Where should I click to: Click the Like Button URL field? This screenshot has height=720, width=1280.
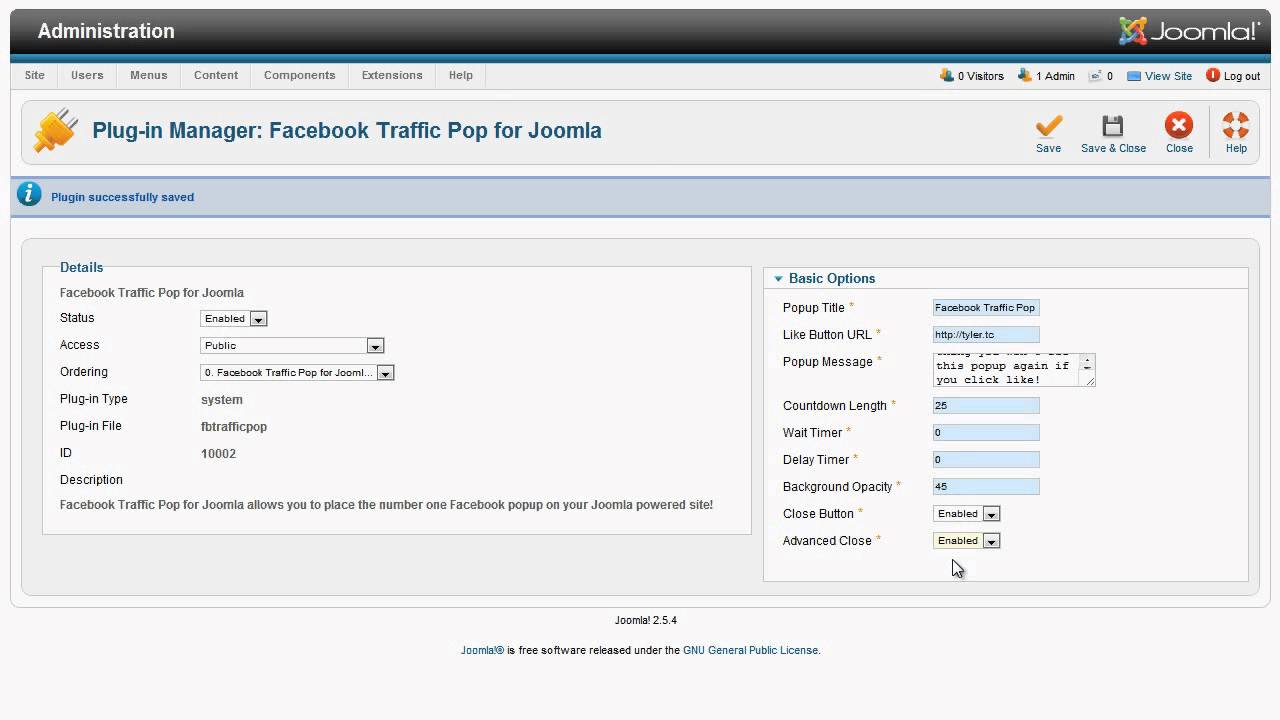point(986,335)
